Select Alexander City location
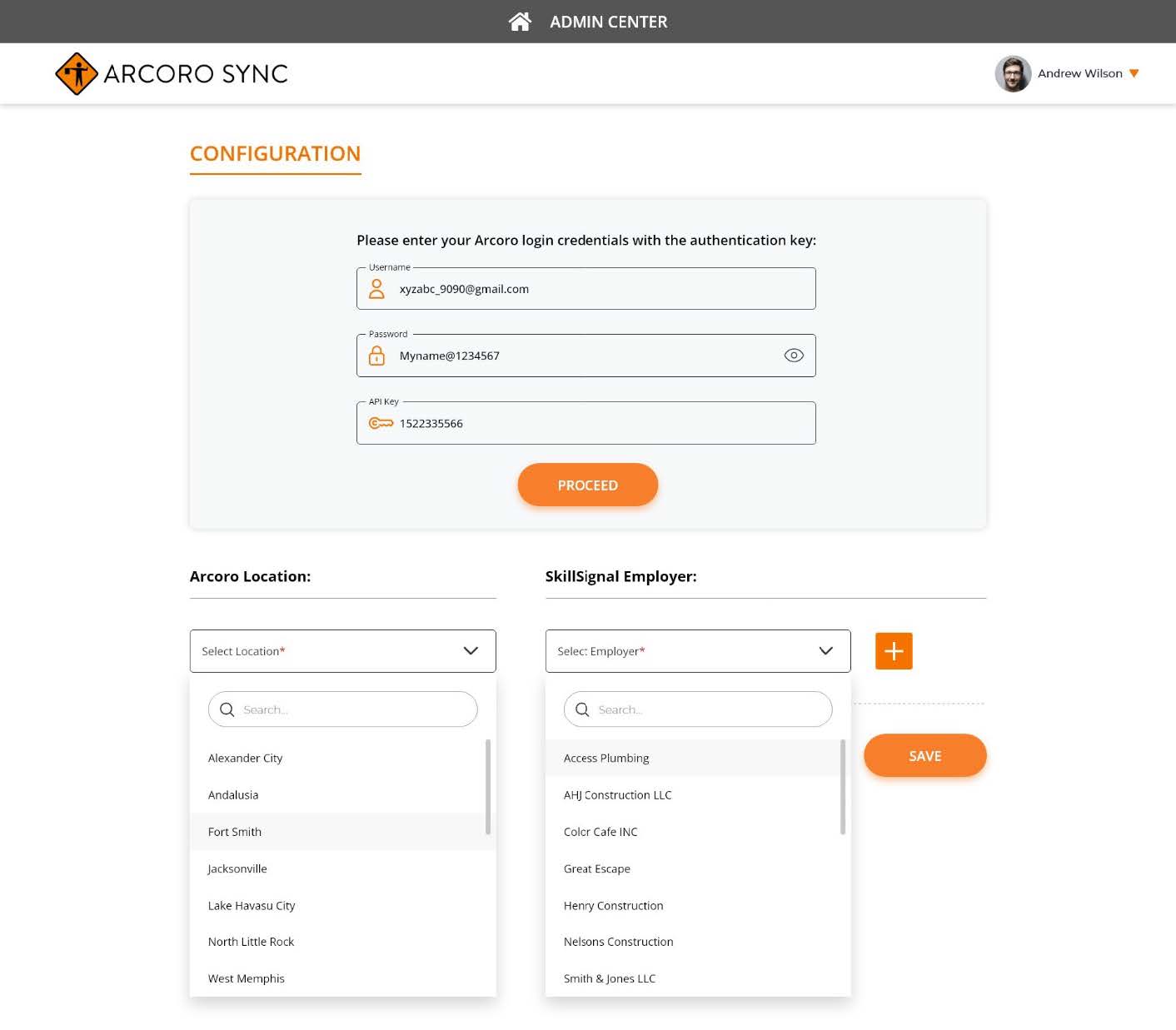1176x1030 pixels. pyautogui.click(x=337, y=758)
